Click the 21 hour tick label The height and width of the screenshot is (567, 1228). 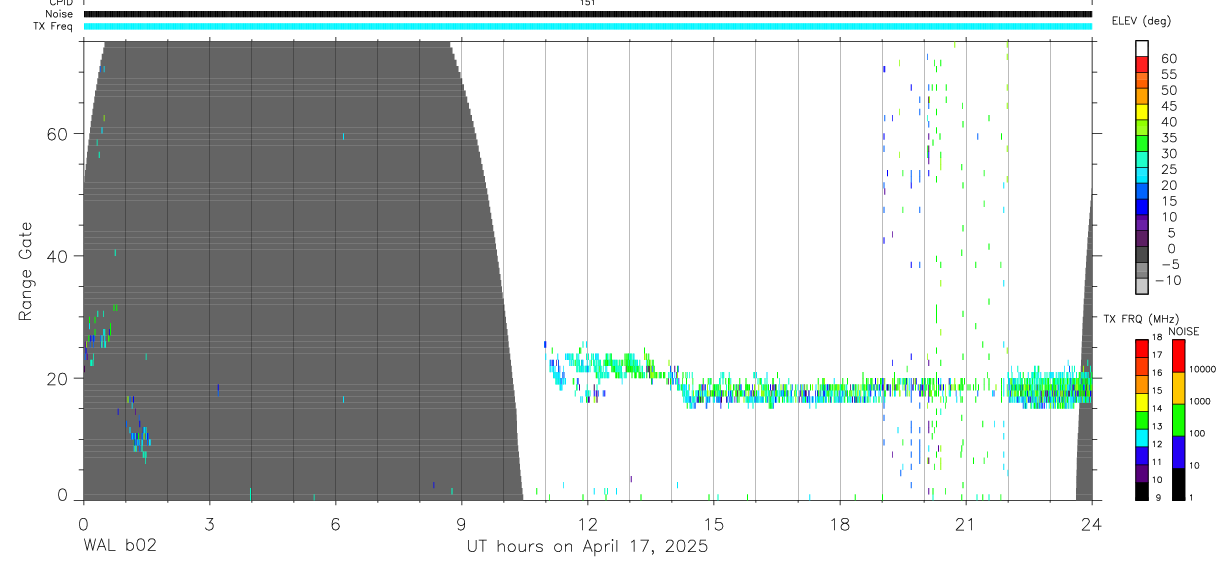tap(965, 522)
